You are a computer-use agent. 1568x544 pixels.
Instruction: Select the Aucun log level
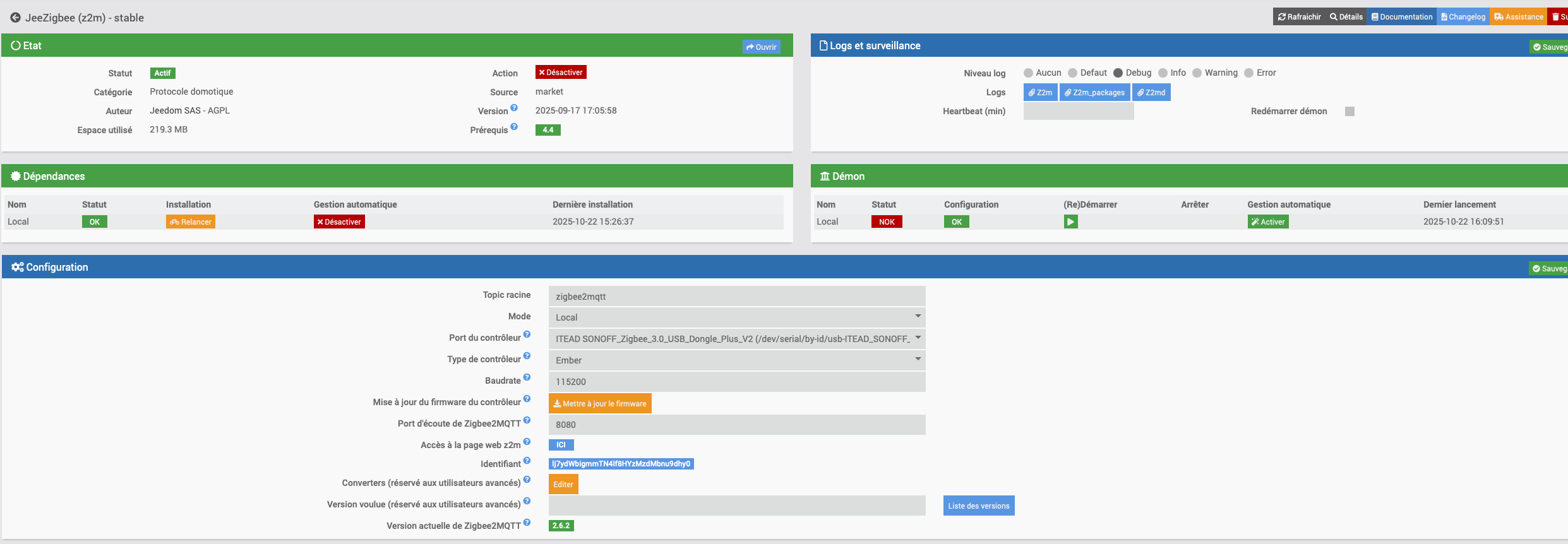click(x=1028, y=73)
